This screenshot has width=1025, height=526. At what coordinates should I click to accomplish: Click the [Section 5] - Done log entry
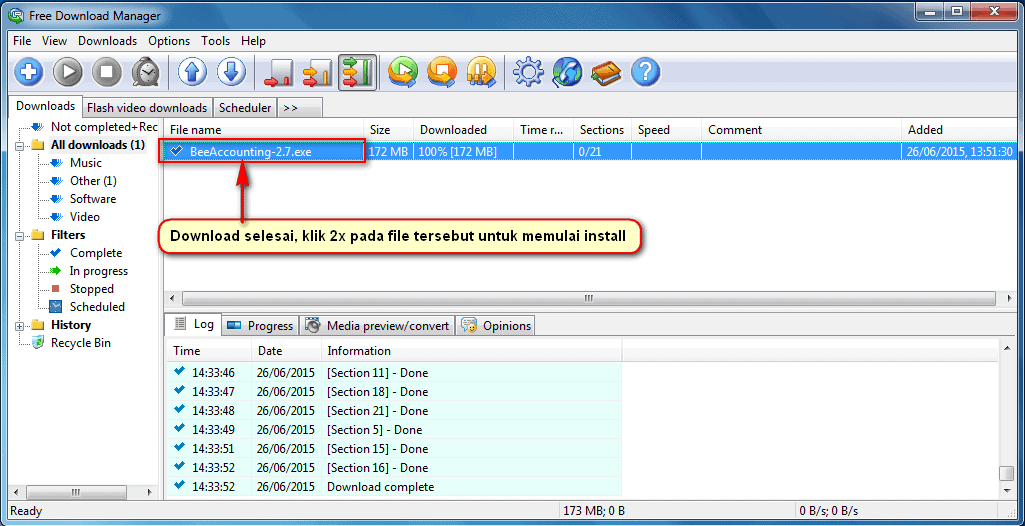[394, 430]
